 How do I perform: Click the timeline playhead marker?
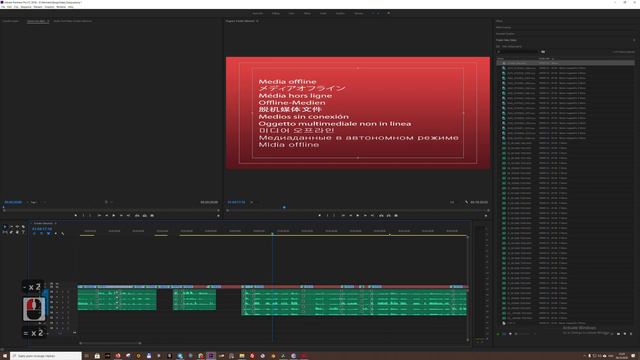(x=273, y=233)
